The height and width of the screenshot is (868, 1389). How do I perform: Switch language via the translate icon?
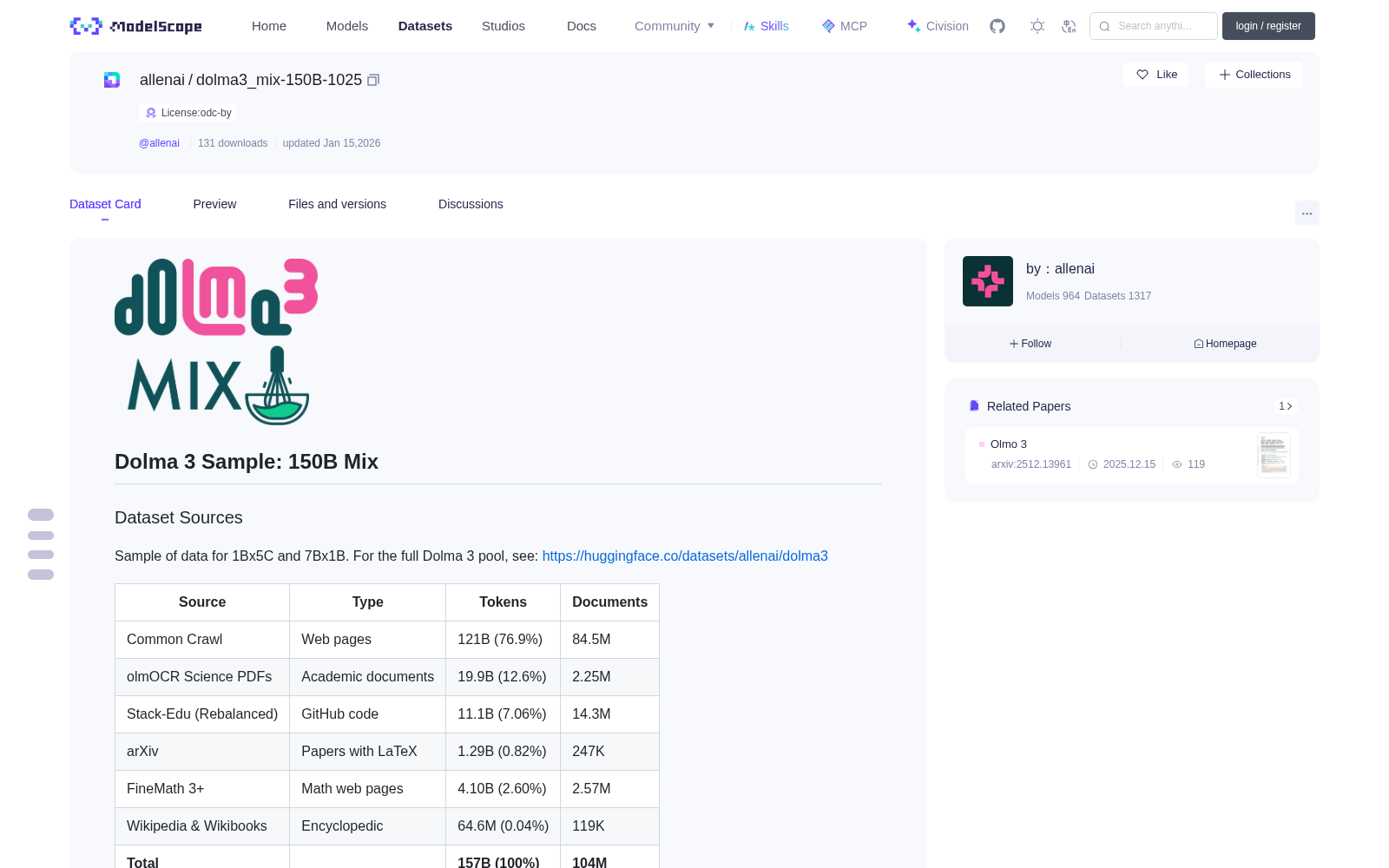click(1070, 26)
